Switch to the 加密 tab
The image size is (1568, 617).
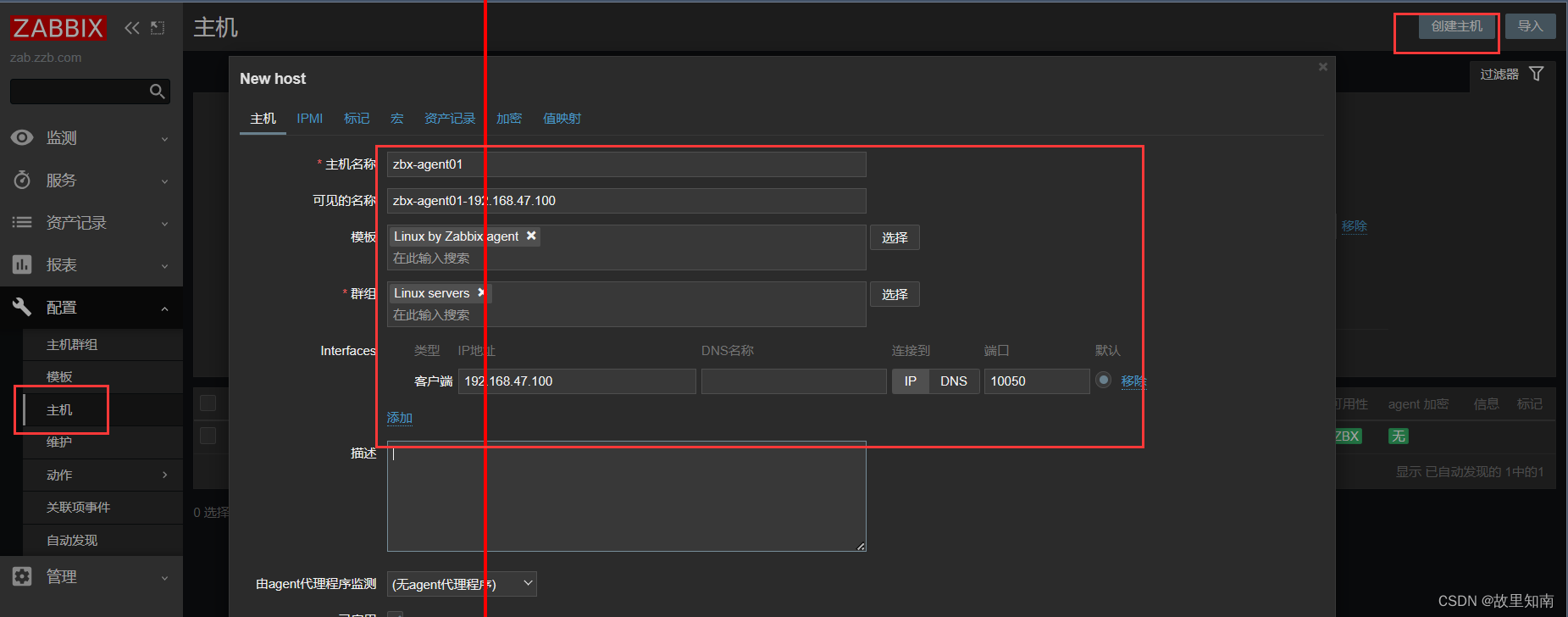pos(509,119)
